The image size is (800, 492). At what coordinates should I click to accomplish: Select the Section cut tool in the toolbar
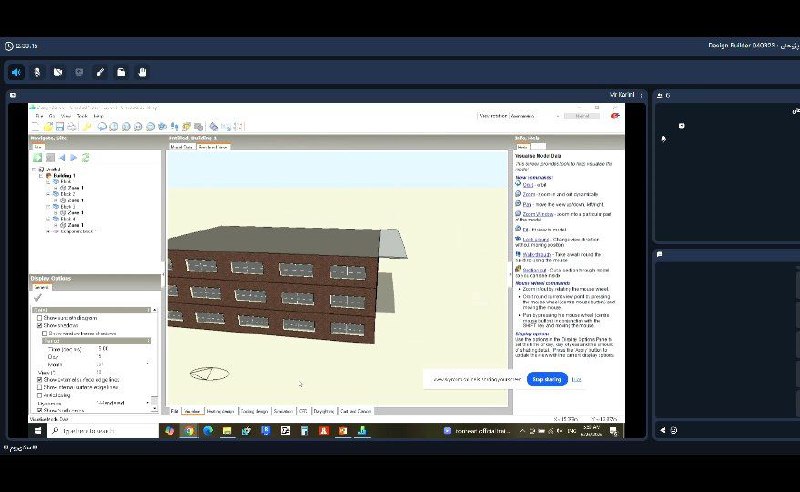[x=186, y=127]
